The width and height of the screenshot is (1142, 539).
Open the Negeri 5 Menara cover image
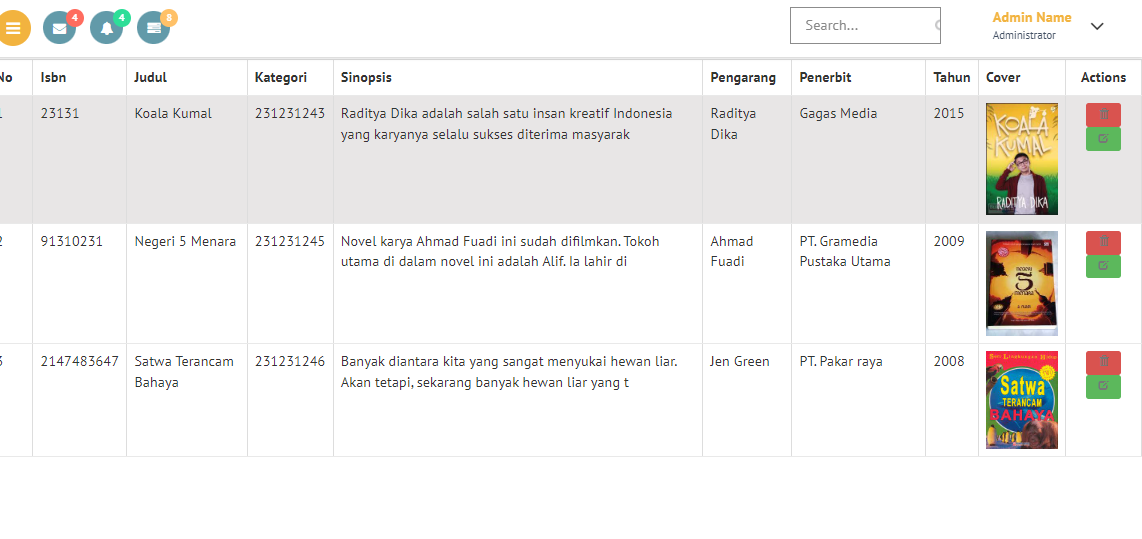pos(1021,283)
